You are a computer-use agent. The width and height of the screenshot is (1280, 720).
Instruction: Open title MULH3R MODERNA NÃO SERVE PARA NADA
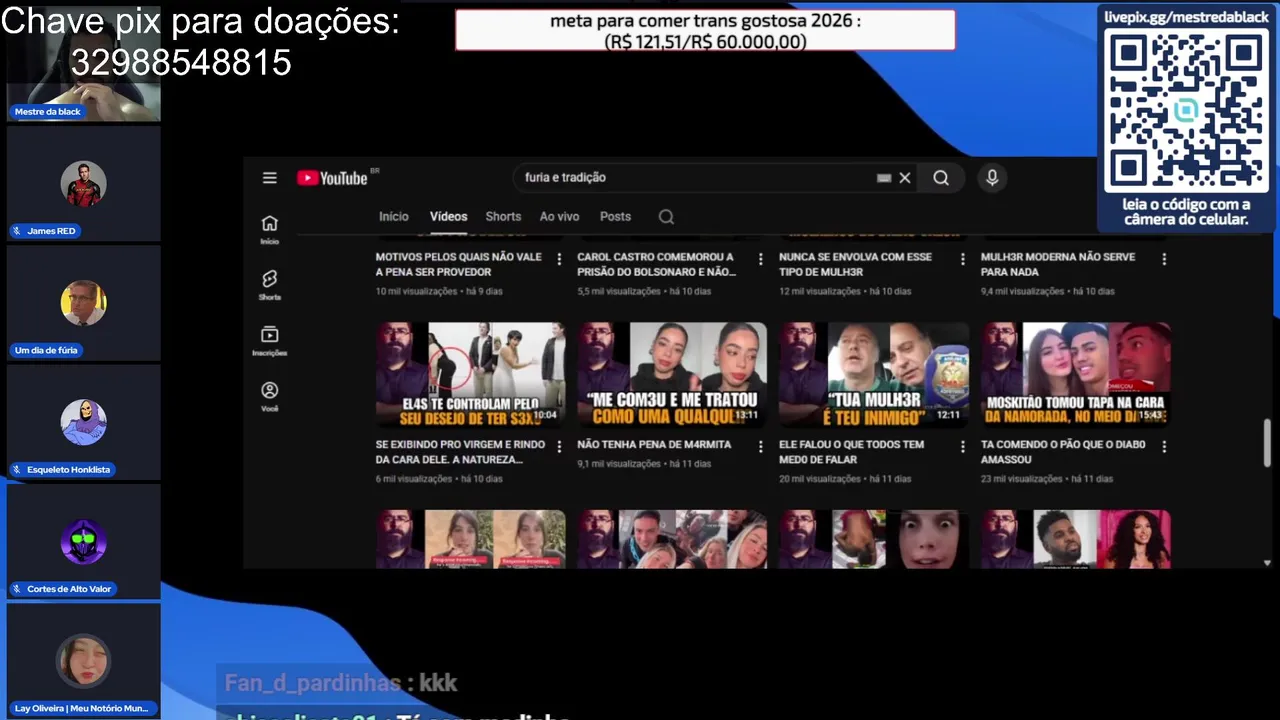[1058, 265]
